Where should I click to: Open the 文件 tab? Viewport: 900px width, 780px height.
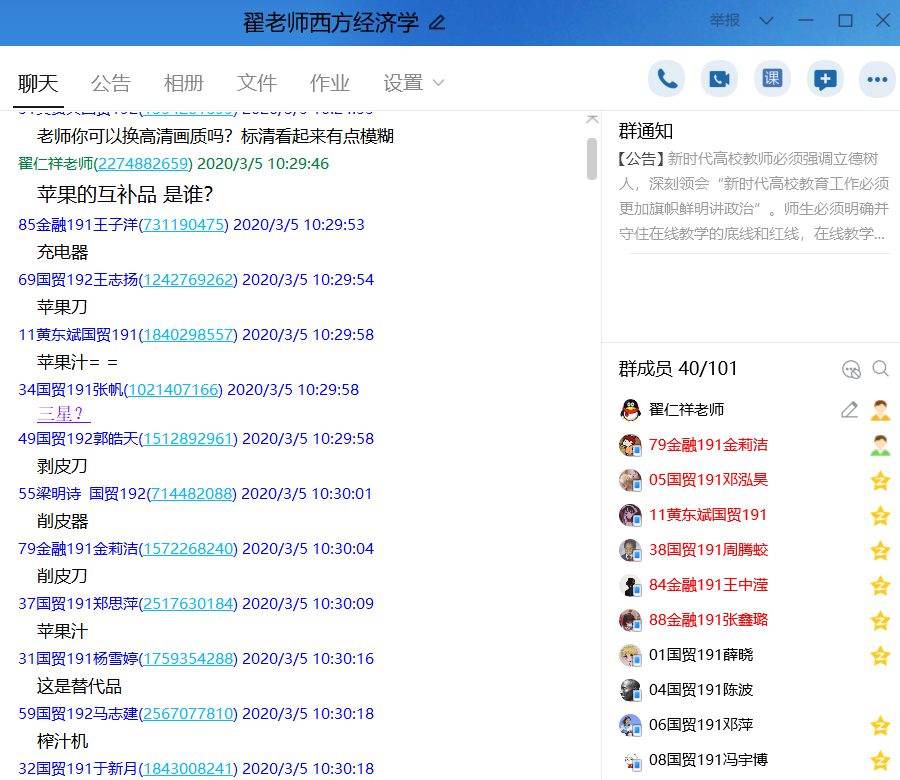(x=257, y=83)
